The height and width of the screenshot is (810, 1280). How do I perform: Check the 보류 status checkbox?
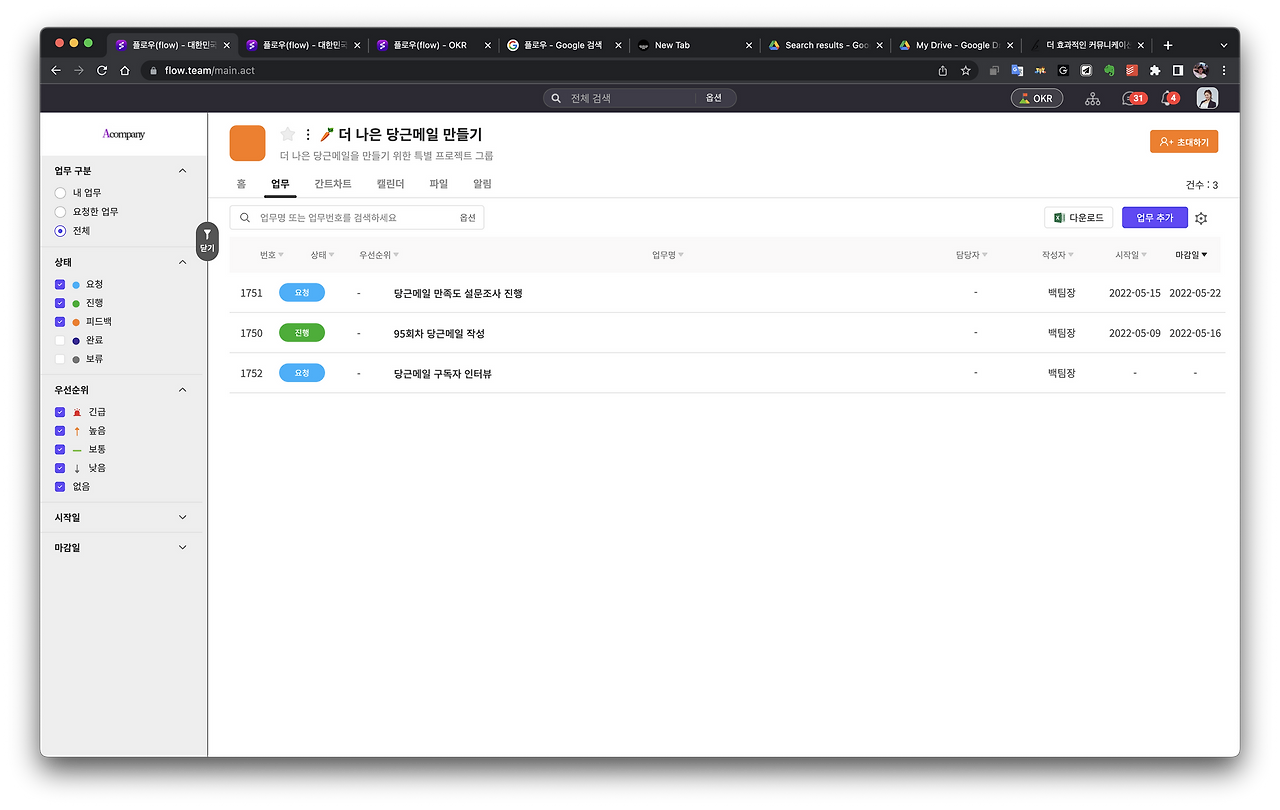click(60, 359)
